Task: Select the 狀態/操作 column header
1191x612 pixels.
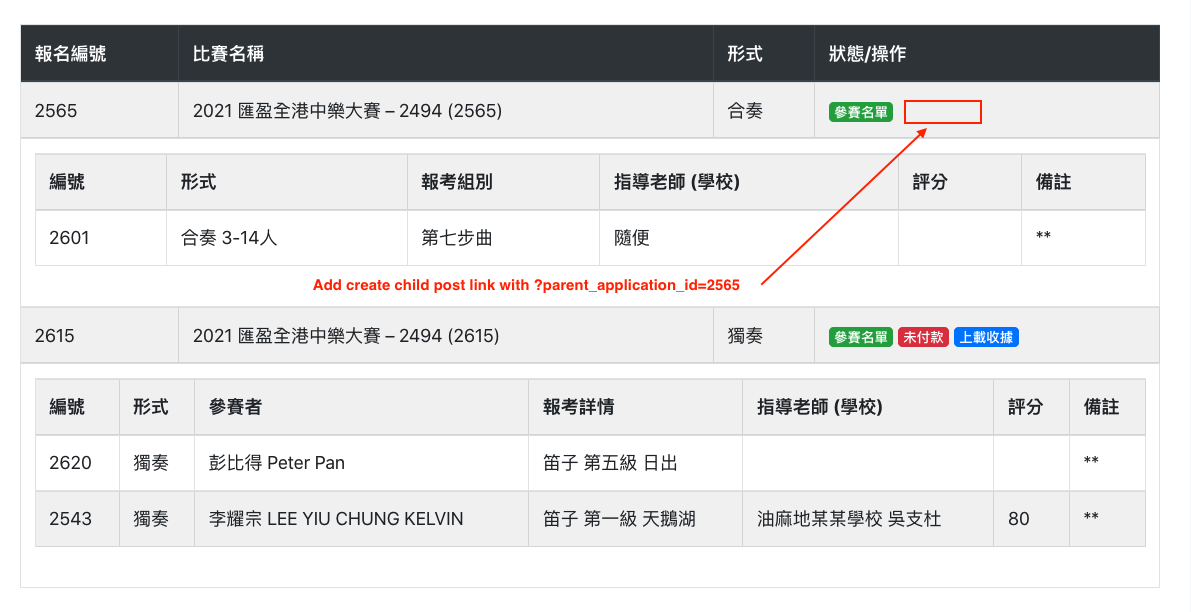Action: pos(867,54)
